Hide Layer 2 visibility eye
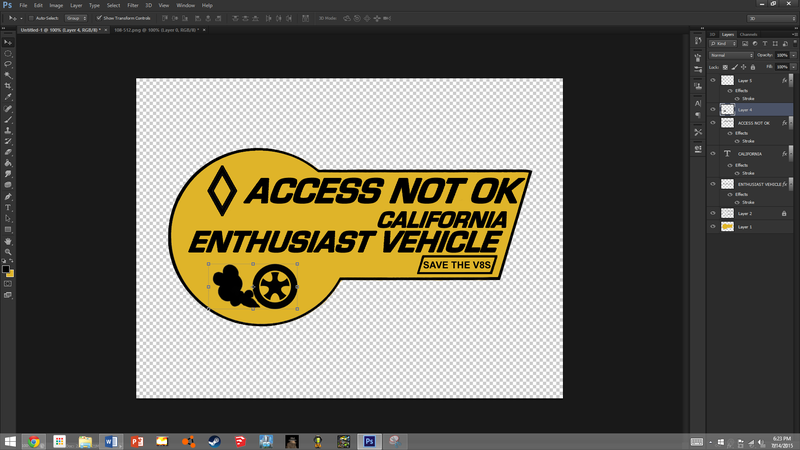 [x=713, y=213]
